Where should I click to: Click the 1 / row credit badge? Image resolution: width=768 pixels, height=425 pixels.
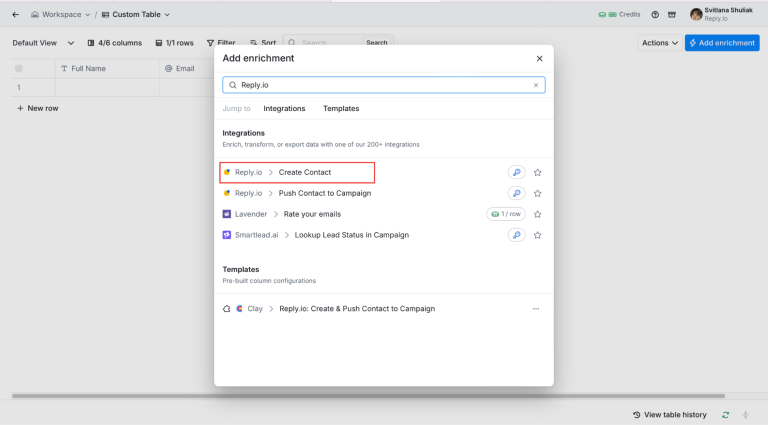[505, 214]
